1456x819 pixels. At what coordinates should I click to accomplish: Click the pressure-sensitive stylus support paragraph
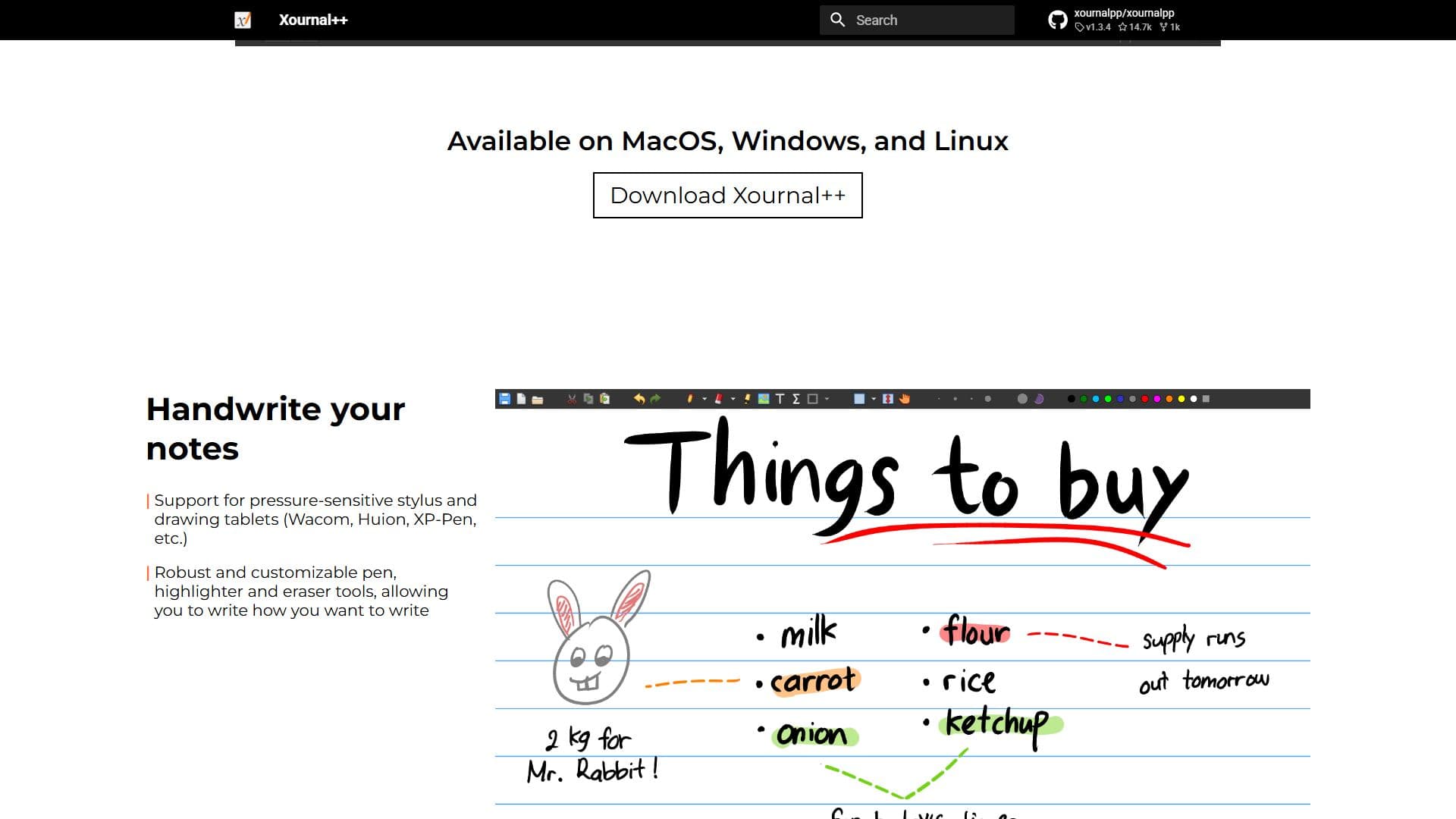(315, 519)
